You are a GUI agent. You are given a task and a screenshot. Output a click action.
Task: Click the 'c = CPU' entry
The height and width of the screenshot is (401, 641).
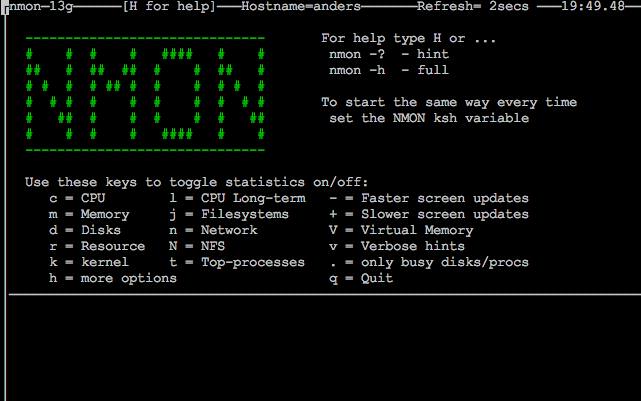[x=77, y=198]
